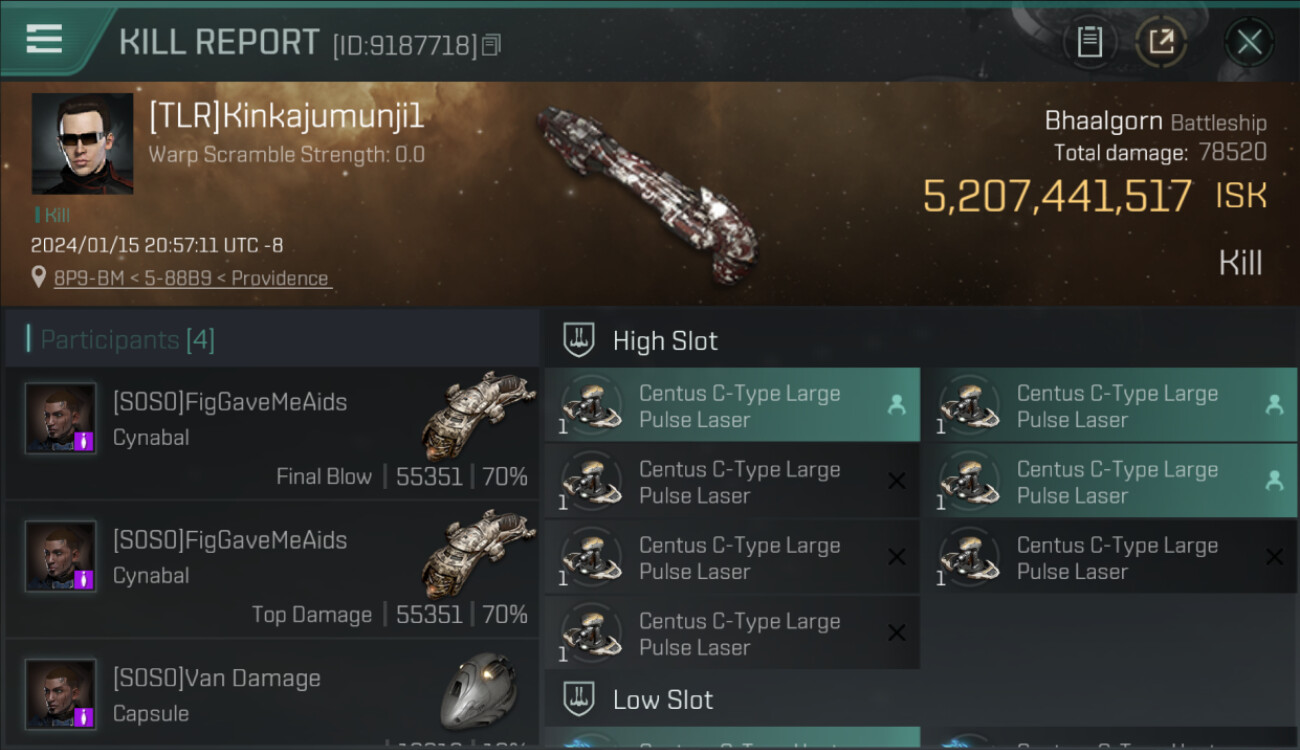Tap the High Slot section icon
This screenshot has height=750, width=1300.
pos(579,340)
